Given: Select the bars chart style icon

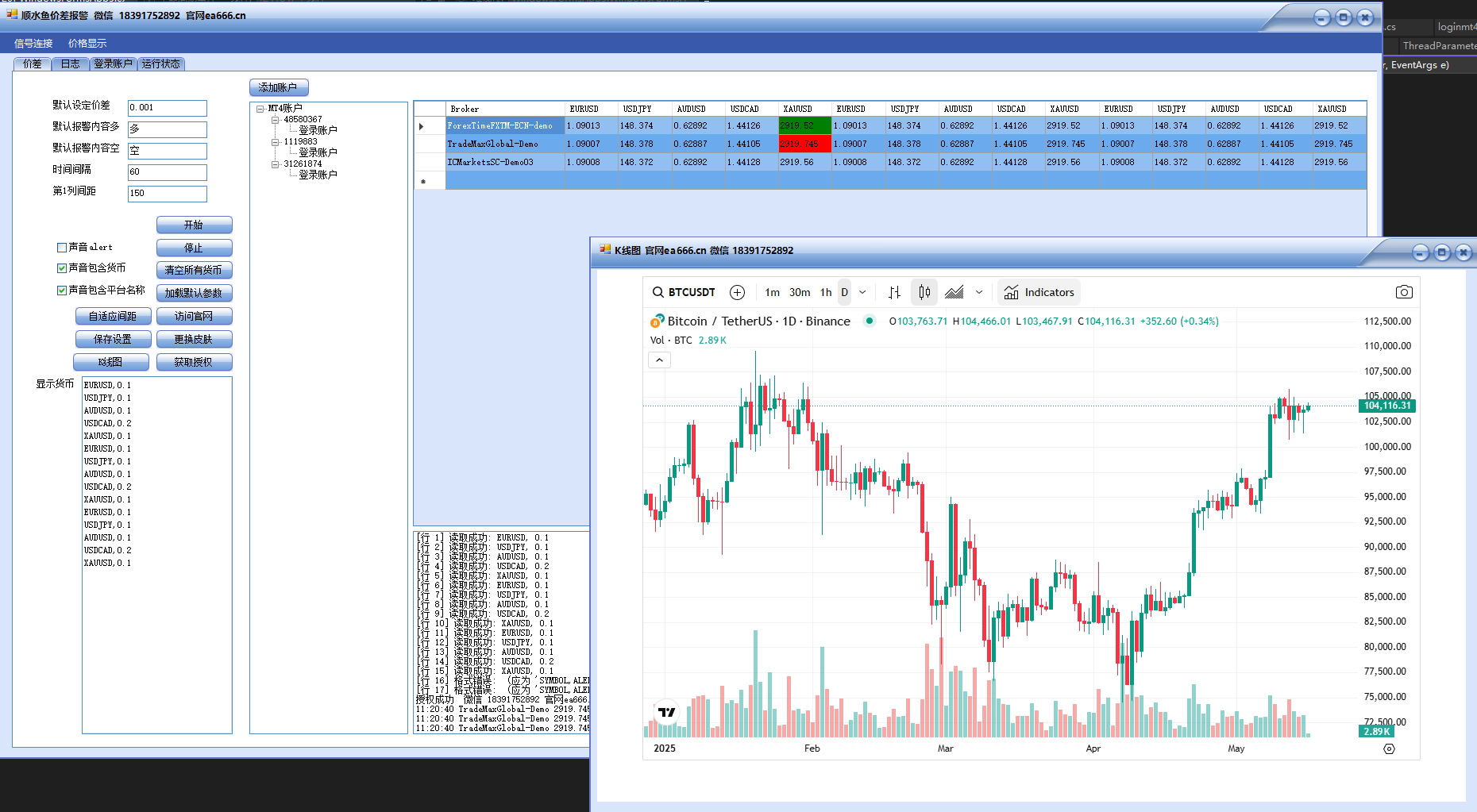Looking at the screenshot, I should click(x=894, y=292).
